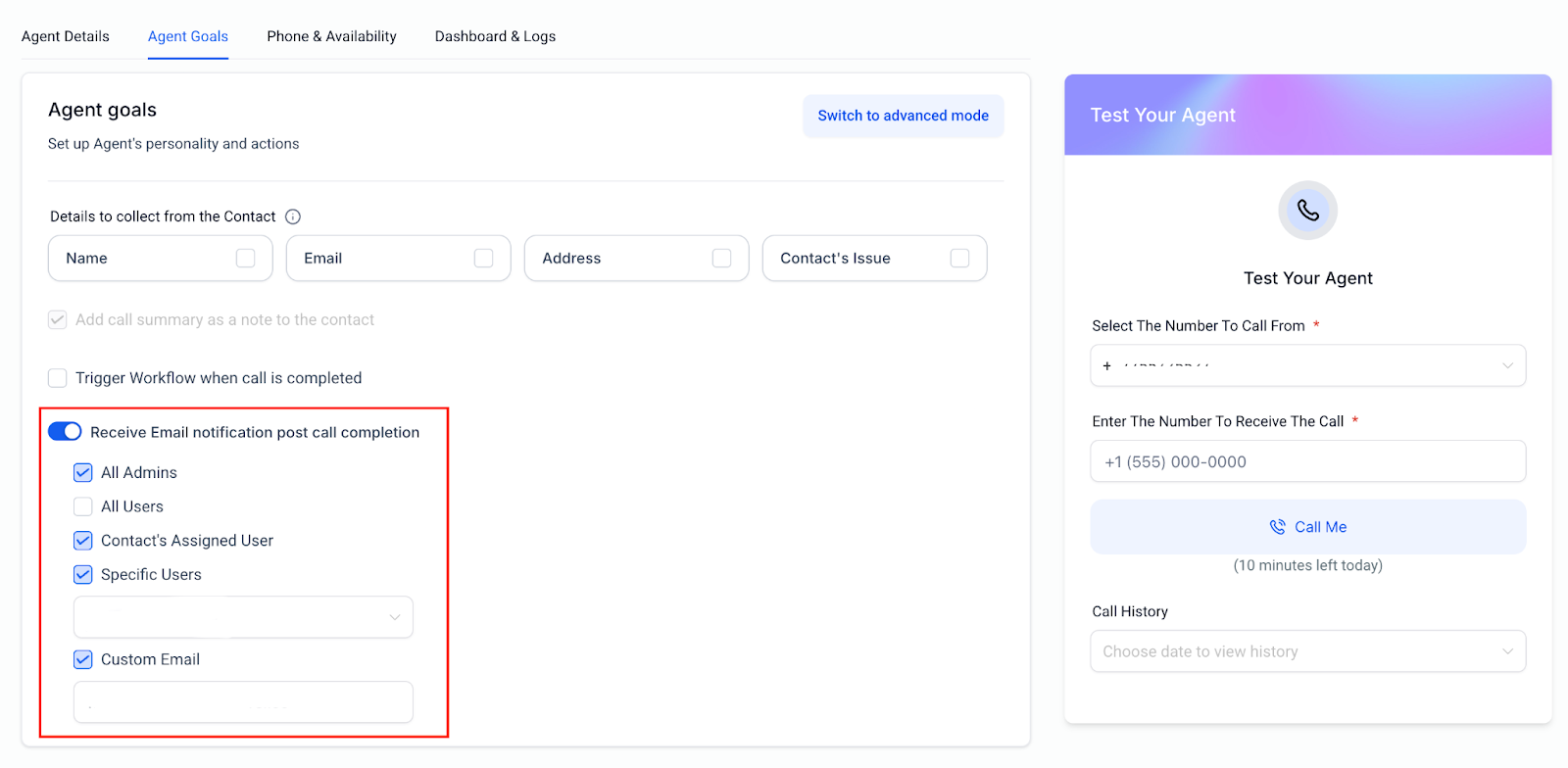1568x768 pixels.
Task: Click the phone icon in Test Your Agent
Action: coord(1307,210)
